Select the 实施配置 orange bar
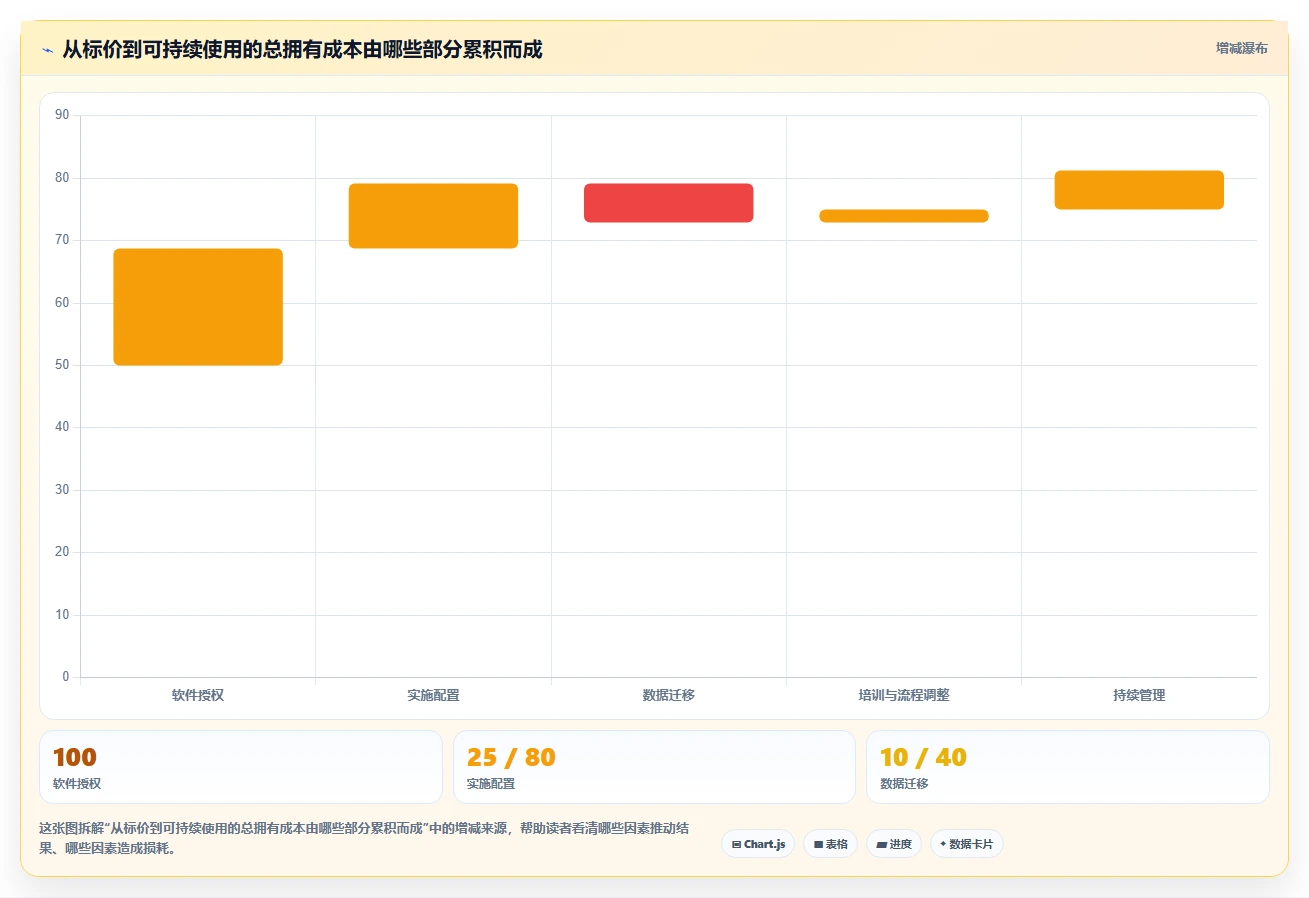 point(433,216)
